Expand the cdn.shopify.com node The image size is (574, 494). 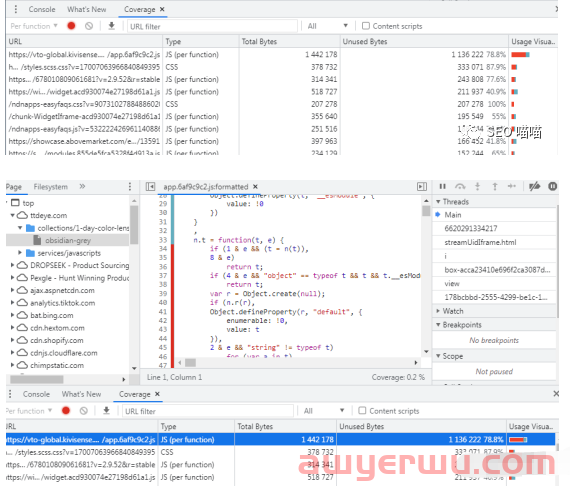click(12, 340)
